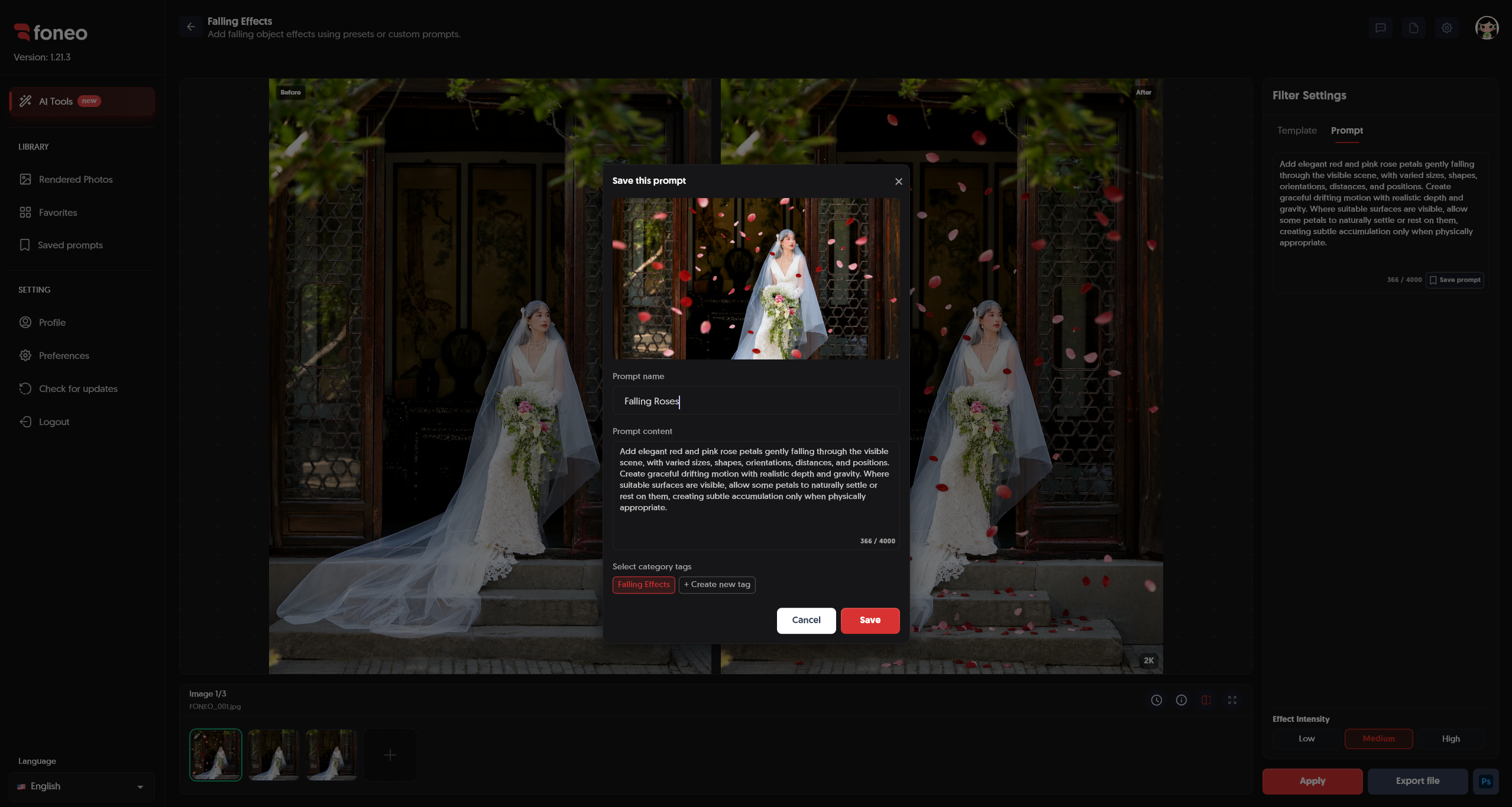This screenshot has width=1512, height=807.
Task: Open the document icon in top bar
Action: 1413,28
